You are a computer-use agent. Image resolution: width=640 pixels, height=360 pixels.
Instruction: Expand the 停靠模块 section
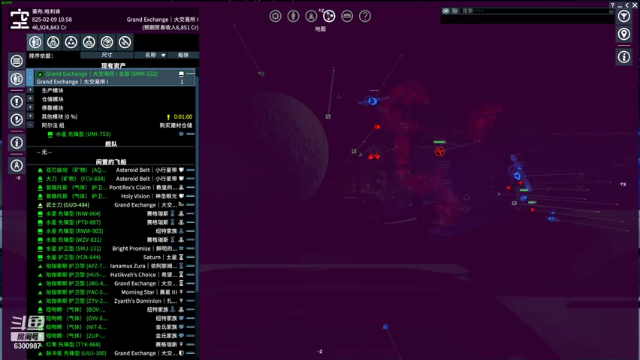(31, 107)
